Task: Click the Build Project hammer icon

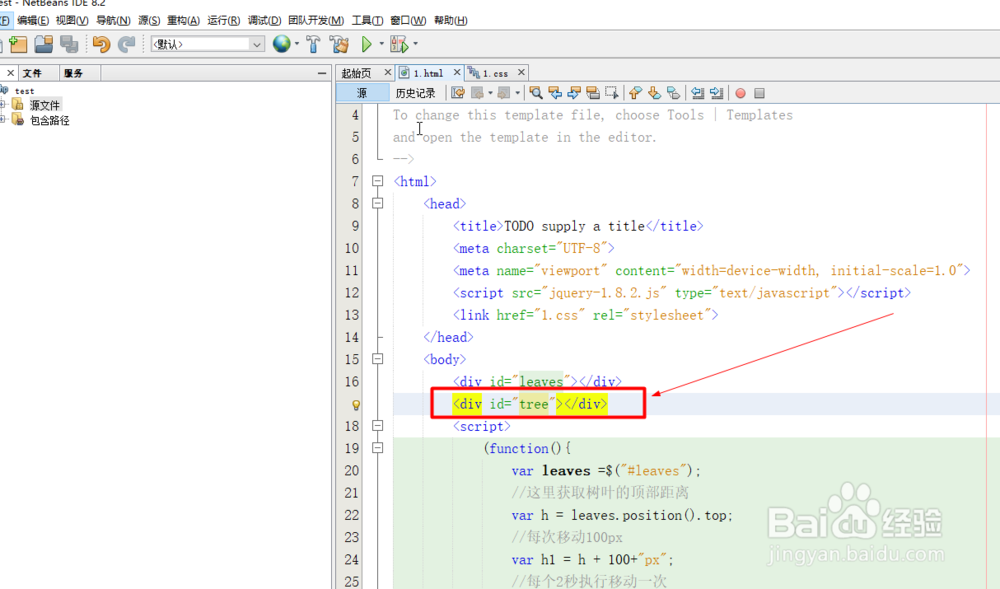Action: tap(312, 44)
